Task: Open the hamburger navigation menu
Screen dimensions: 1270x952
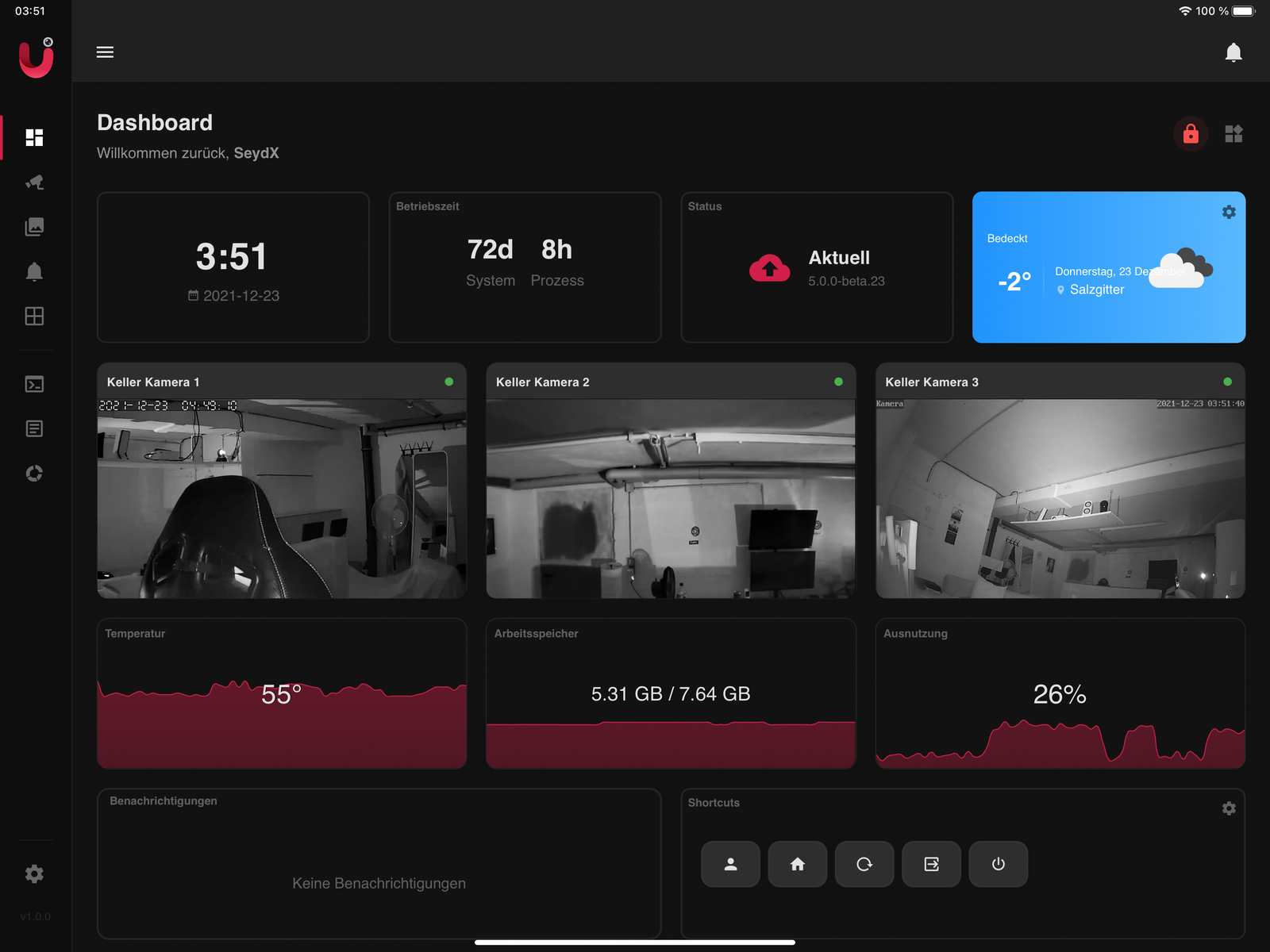Action: click(105, 52)
